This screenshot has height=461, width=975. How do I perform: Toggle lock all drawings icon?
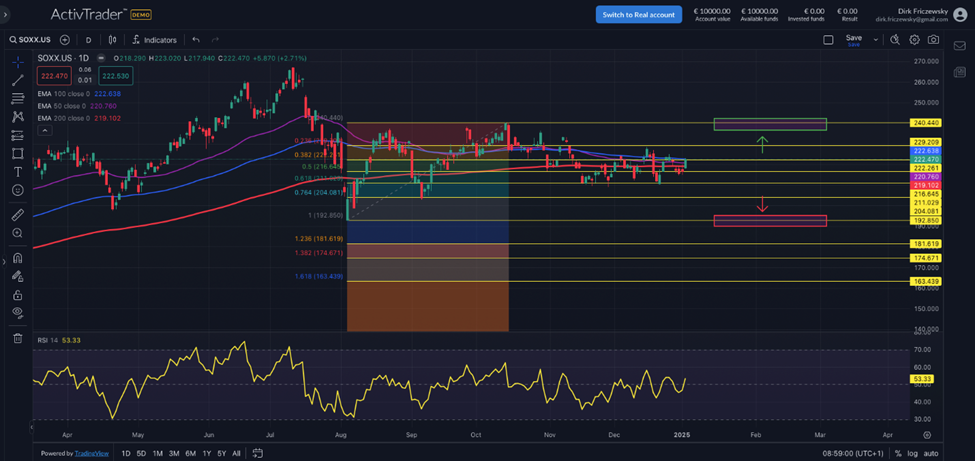pos(18,295)
